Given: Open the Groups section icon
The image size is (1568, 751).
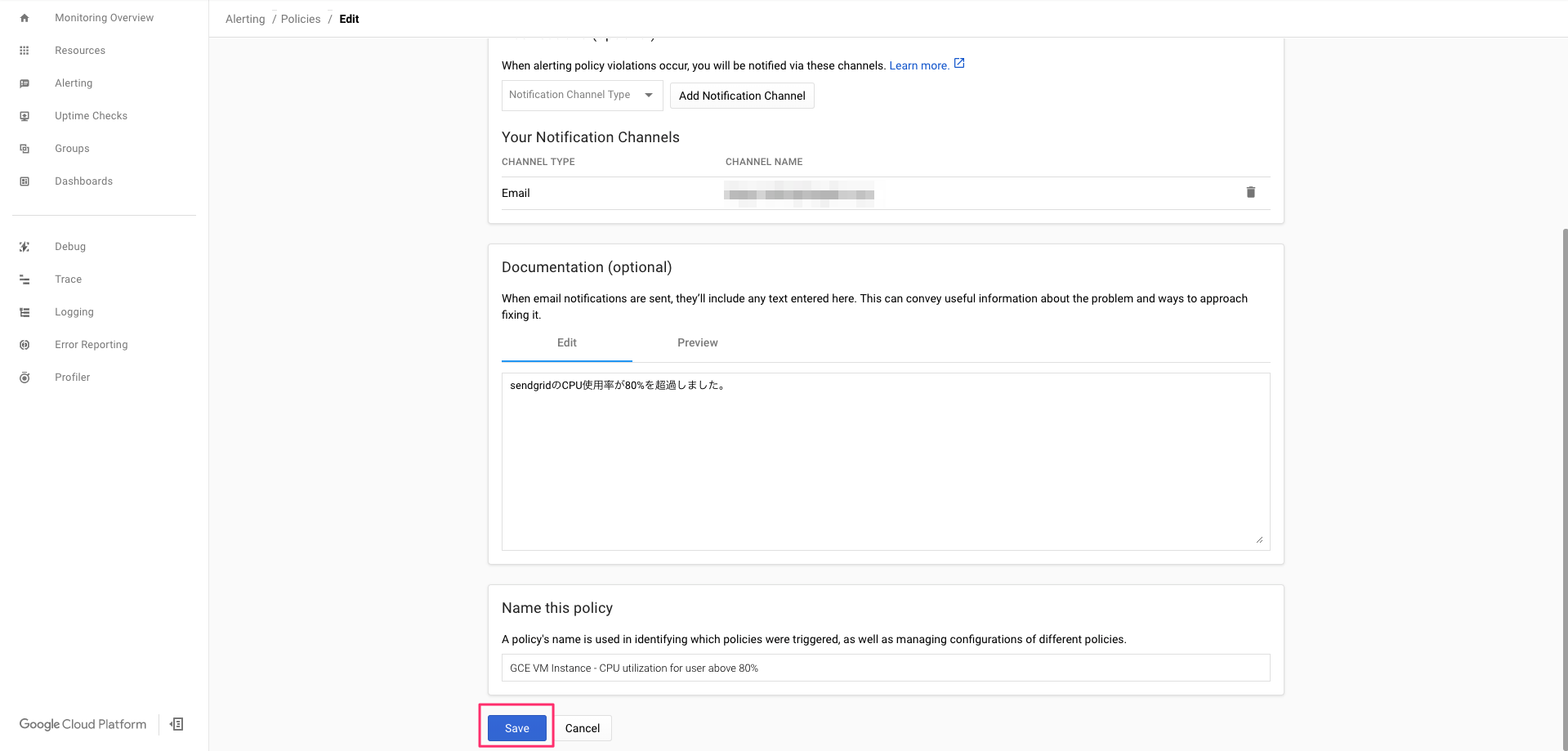Looking at the screenshot, I should pos(24,148).
